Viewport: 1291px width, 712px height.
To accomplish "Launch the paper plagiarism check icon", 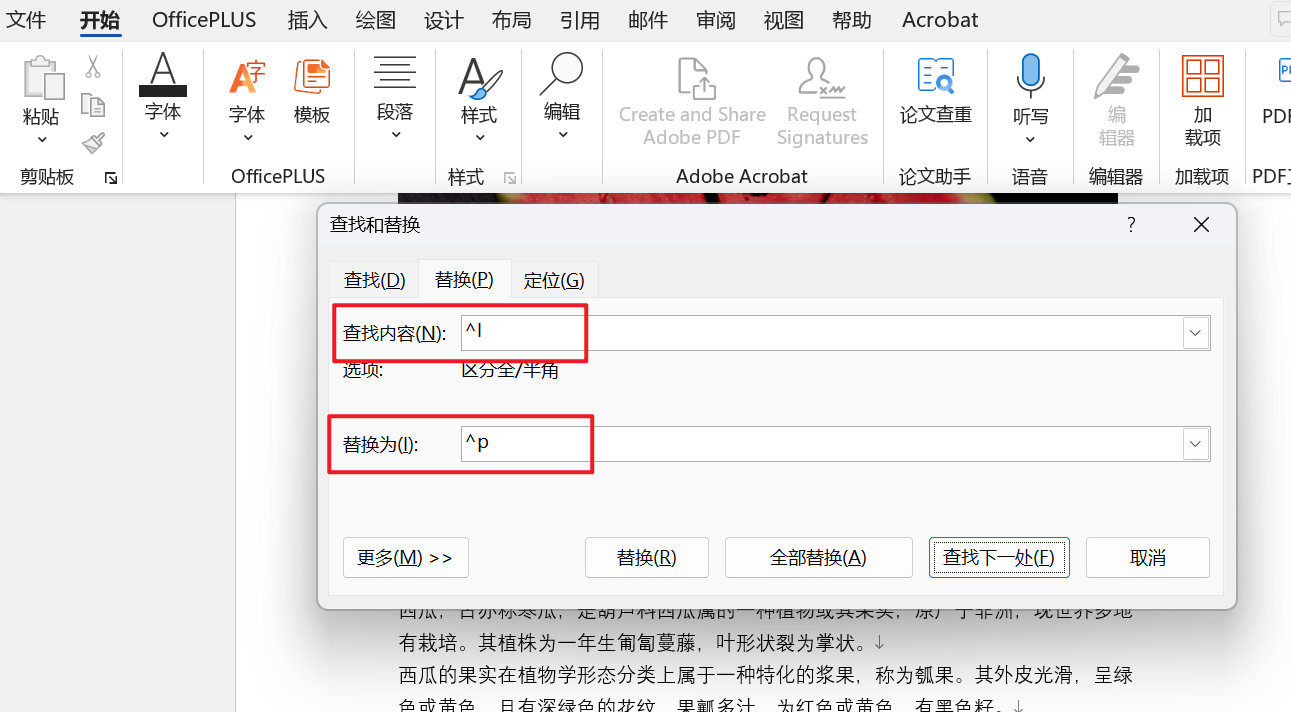I will coord(936,77).
